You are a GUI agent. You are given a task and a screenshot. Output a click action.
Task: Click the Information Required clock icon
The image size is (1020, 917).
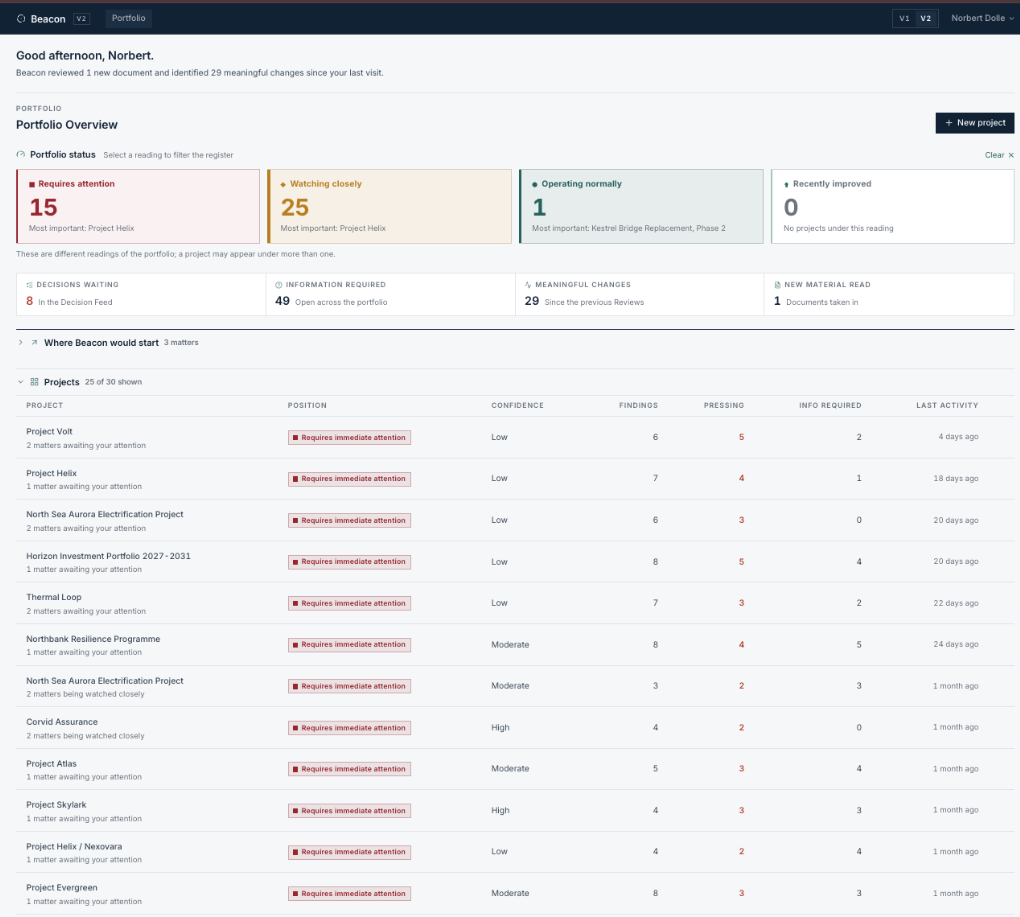[x=278, y=285]
